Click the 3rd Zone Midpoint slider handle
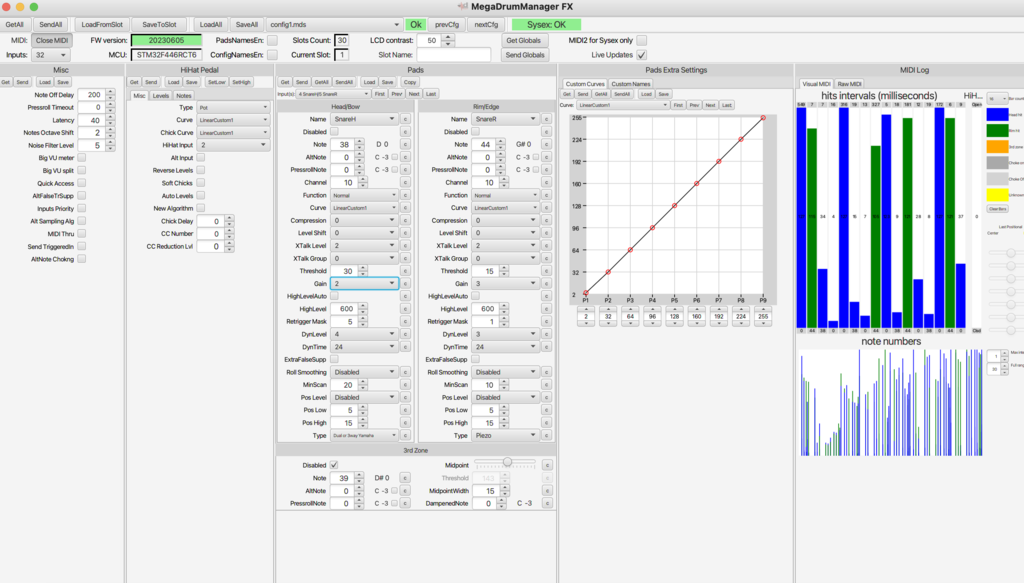The image size is (1024, 583). [507, 462]
